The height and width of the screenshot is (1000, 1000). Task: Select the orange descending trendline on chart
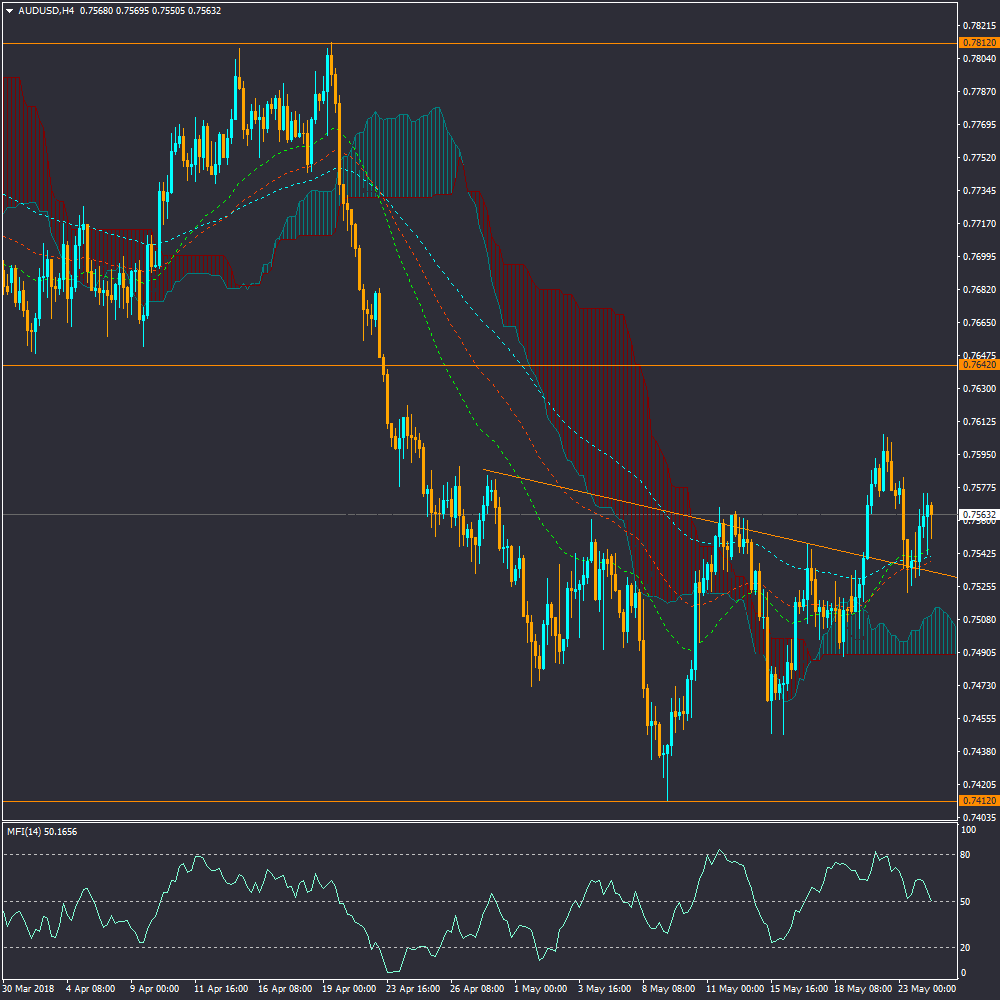click(x=700, y=521)
